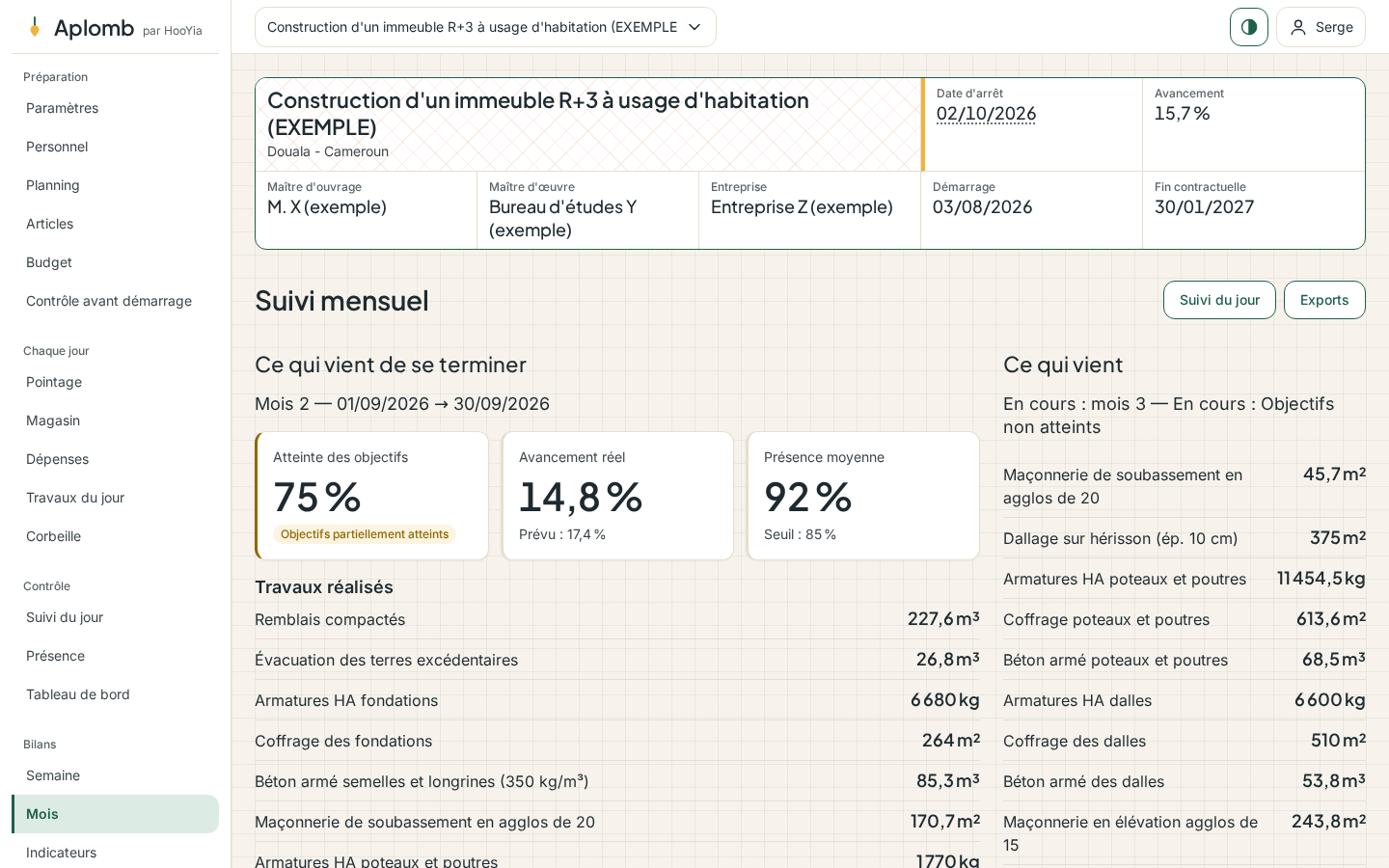Click the 'Coffrage des fondations' row
Screen dimensions: 1389x868
tap(617, 741)
